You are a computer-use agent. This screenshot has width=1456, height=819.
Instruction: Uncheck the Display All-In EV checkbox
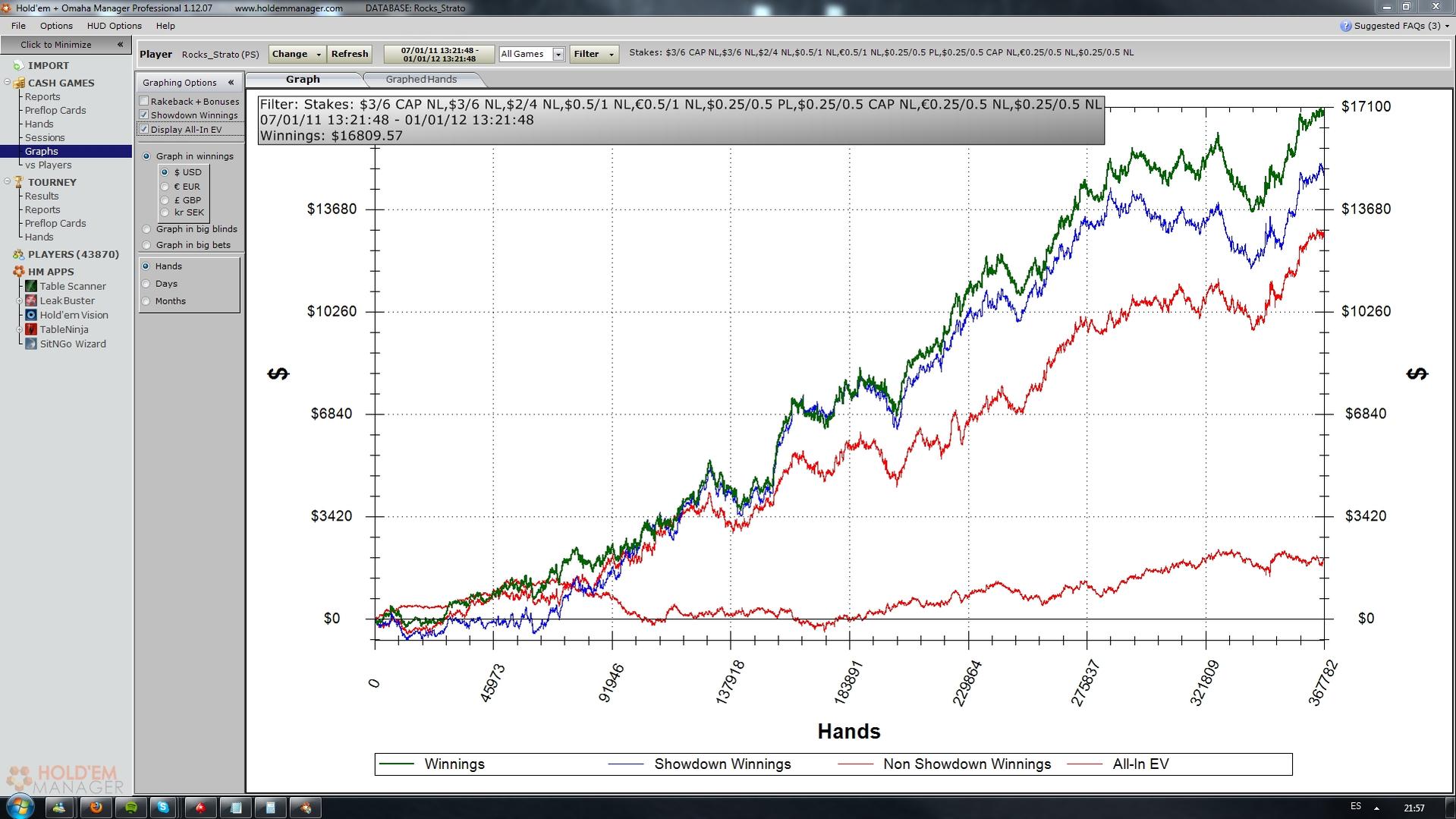[x=143, y=129]
